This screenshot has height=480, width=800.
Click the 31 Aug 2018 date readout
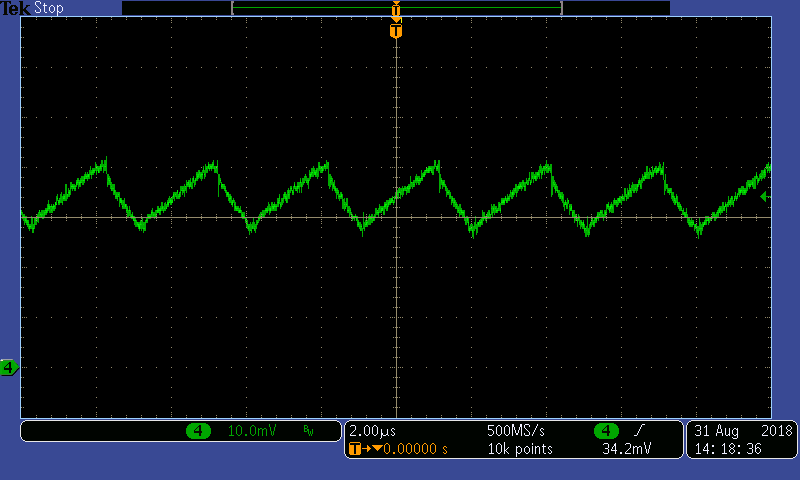tap(743, 431)
